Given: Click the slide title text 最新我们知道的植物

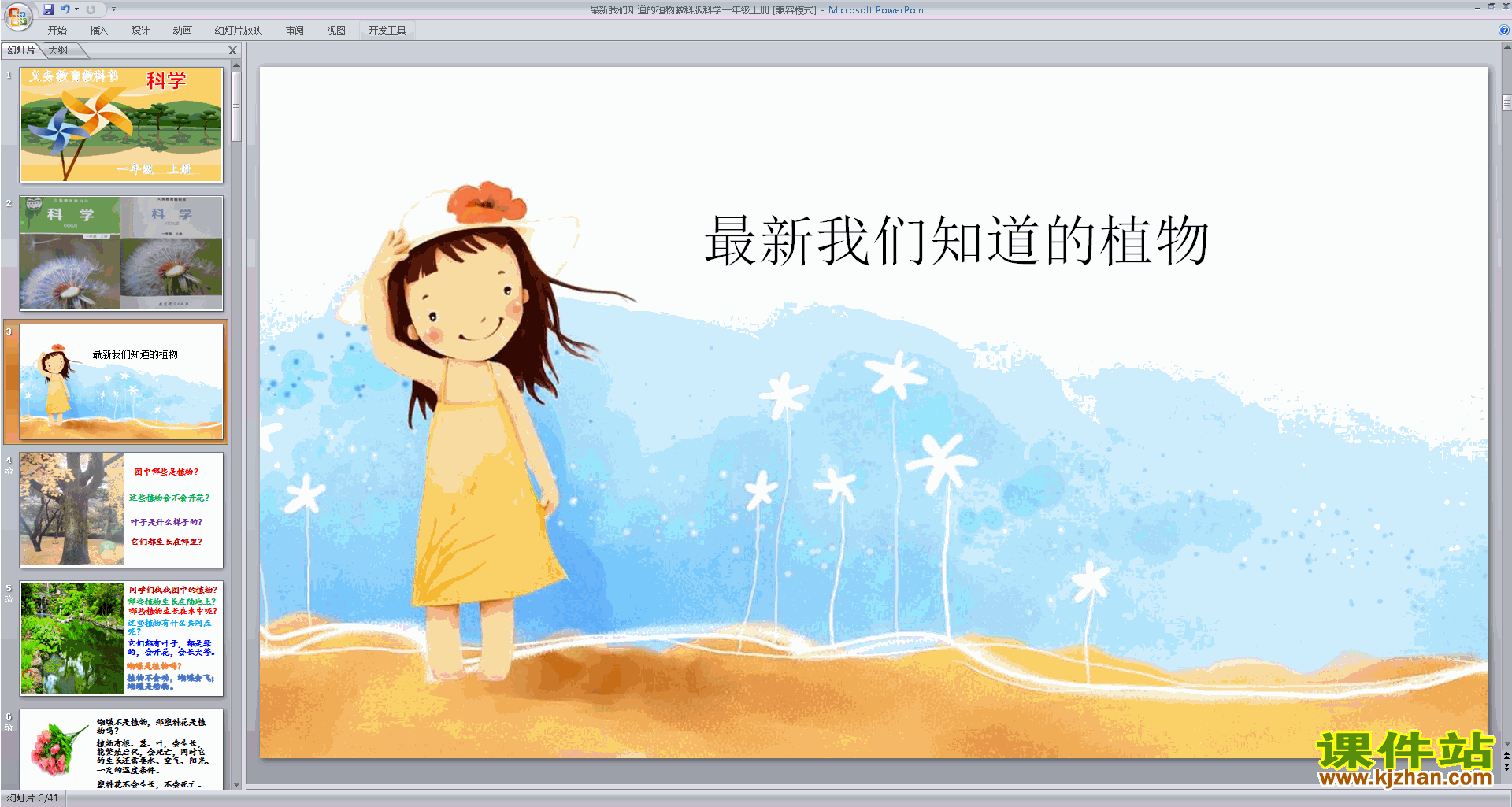Looking at the screenshot, I should [957, 241].
